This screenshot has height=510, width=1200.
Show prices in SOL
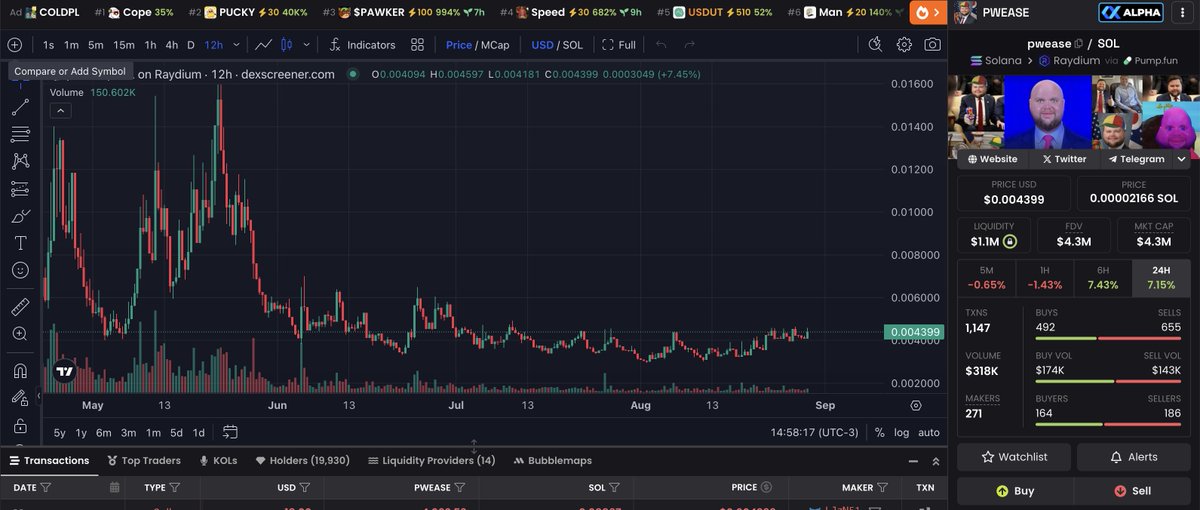click(x=573, y=45)
